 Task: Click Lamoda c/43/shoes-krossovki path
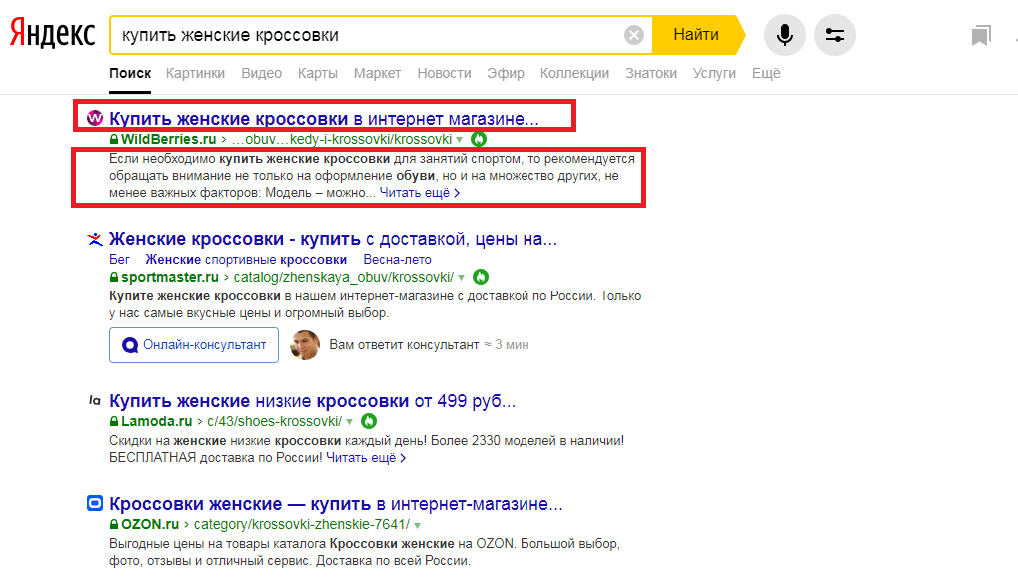(x=274, y=421)
